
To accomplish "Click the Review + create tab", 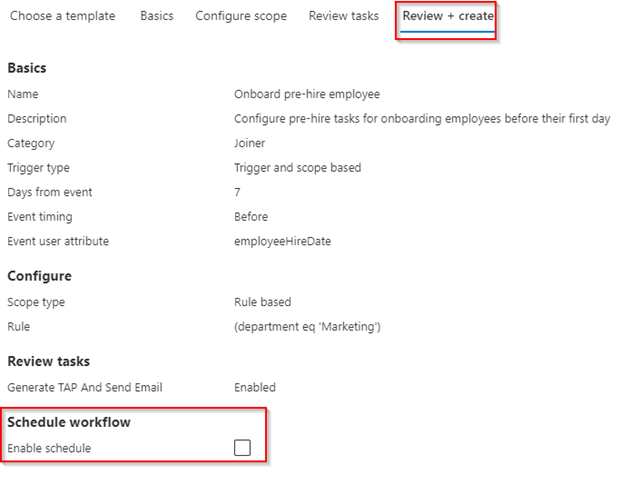I will tap(448, 16).
